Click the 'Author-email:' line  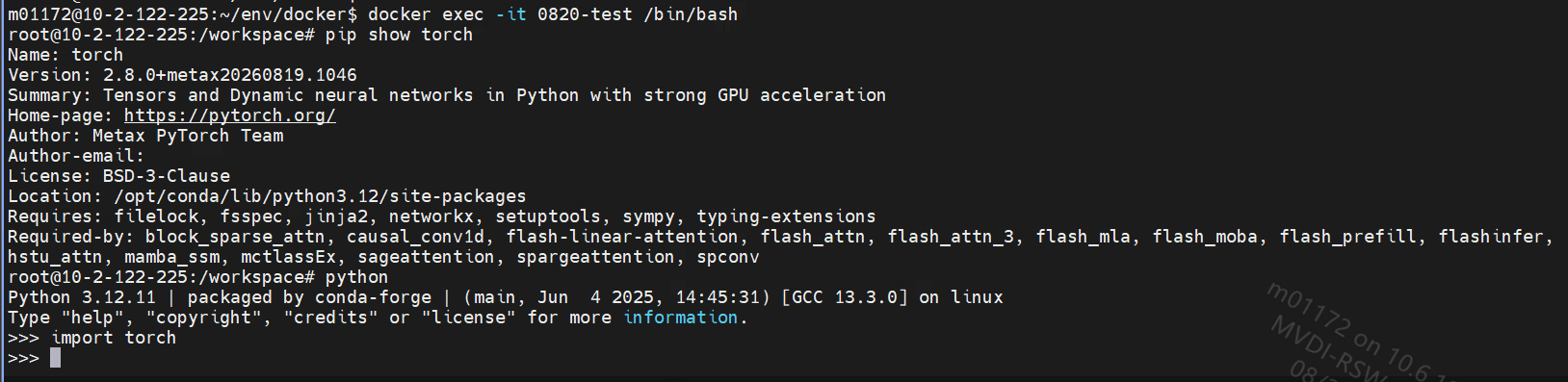pos(75,156)
